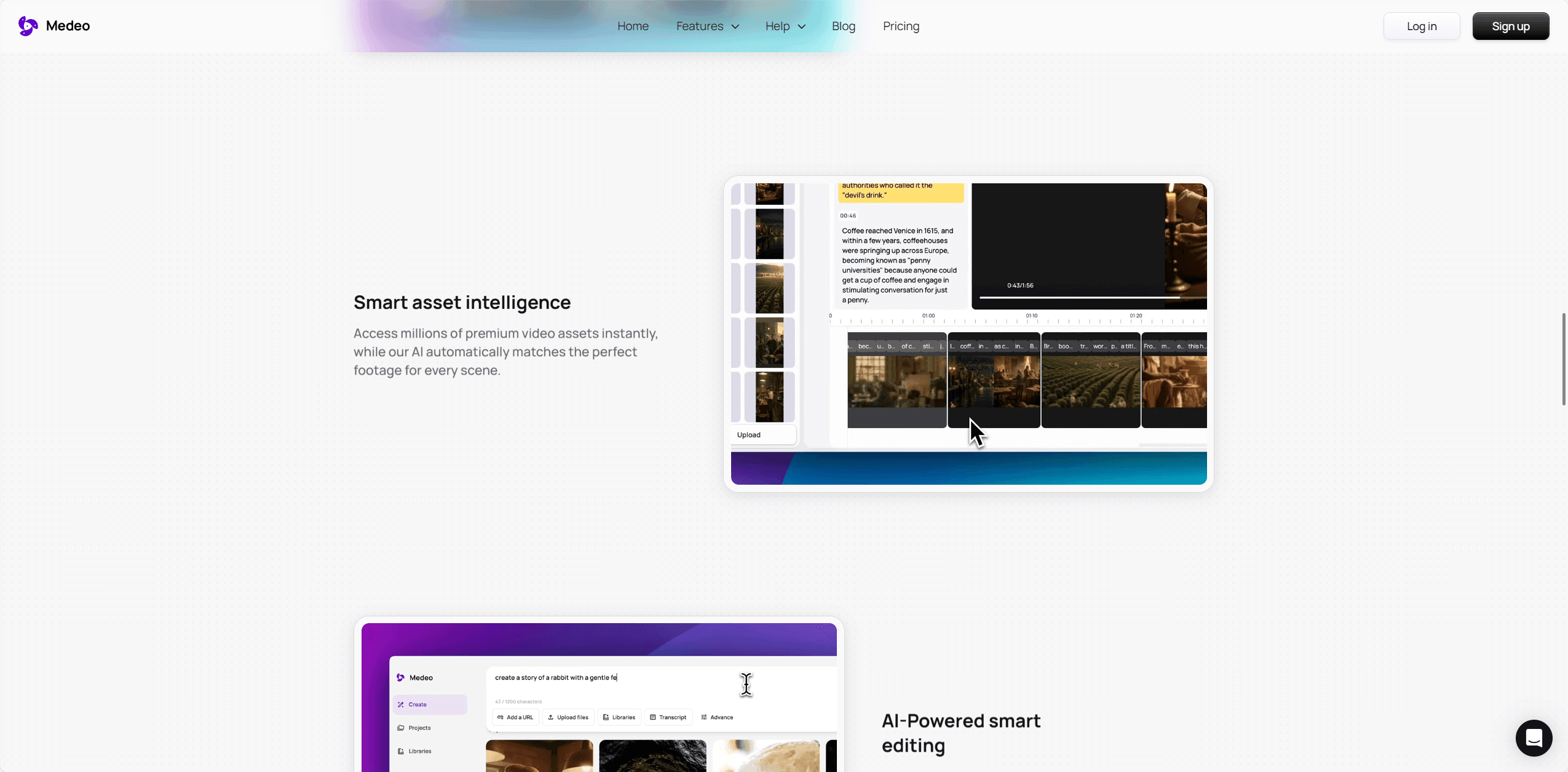Click the Create wand icon in sidebar
This screenshot has width=1568, height=772.
tap(401, 704)
